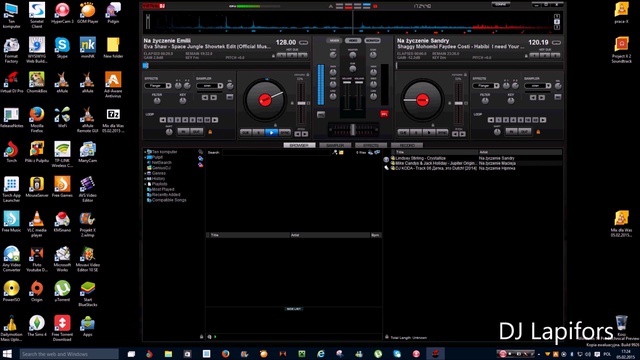Start playback on the left deck
Viewport: 640px width, 360px height.
point(271,132)
